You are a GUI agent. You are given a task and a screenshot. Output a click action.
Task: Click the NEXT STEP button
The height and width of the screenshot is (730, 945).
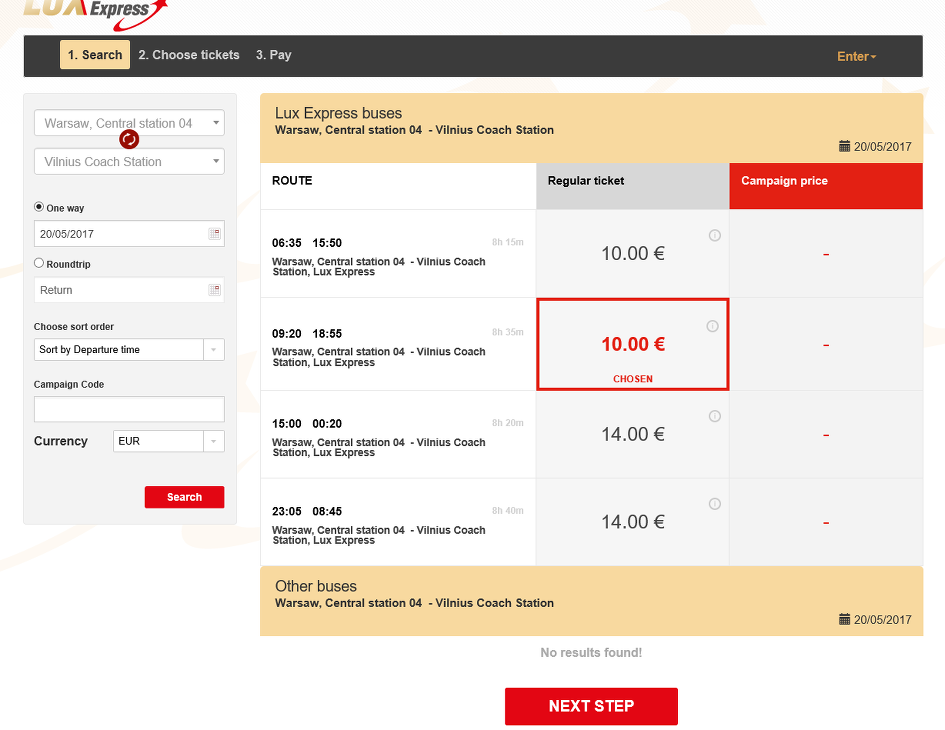(x=591, y=706)
